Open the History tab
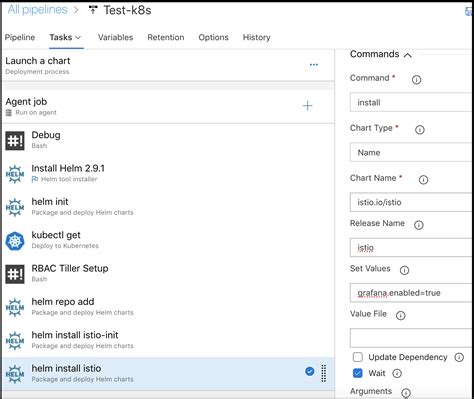 coord(256,37)
